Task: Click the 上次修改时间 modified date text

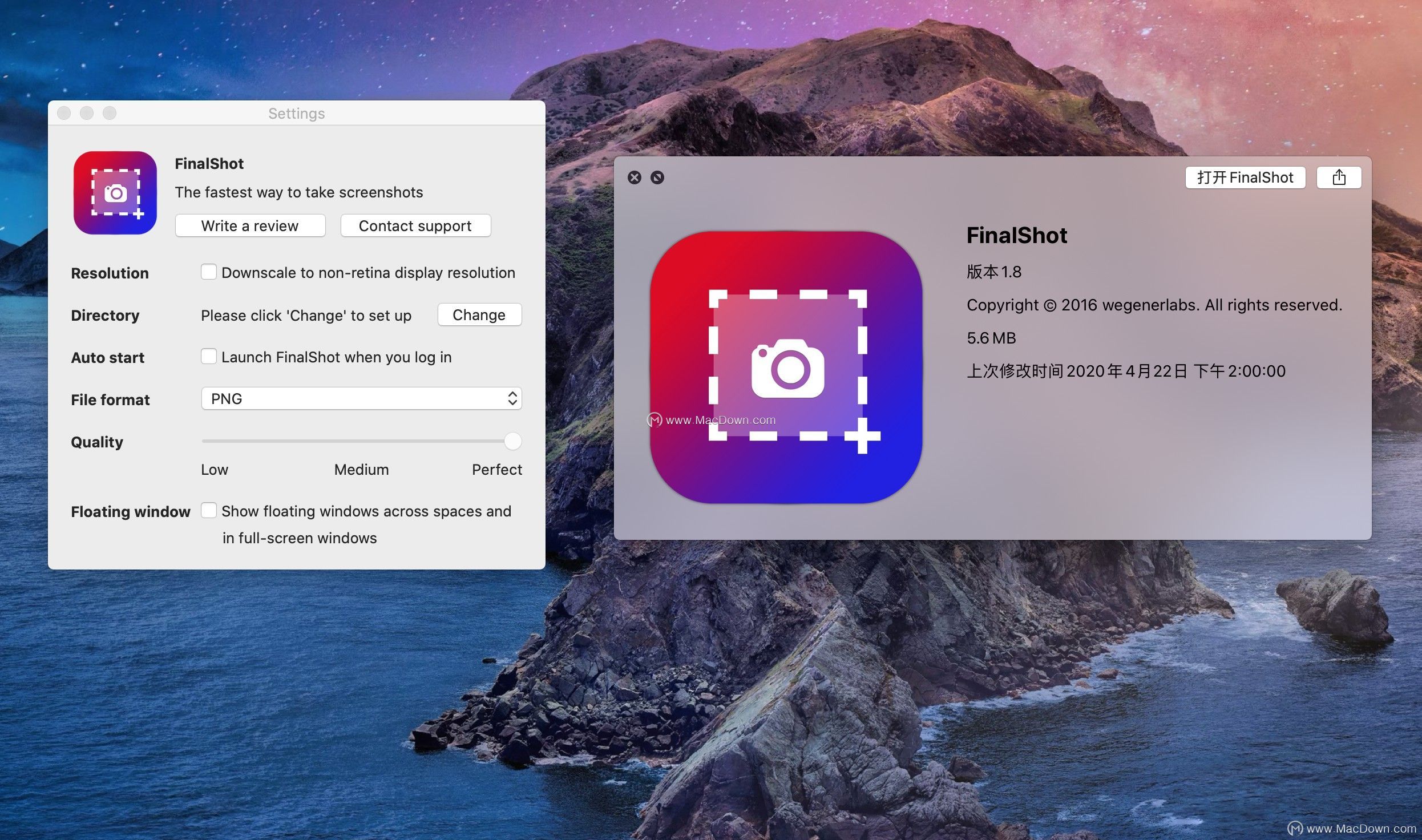Action: [1125, 371]
